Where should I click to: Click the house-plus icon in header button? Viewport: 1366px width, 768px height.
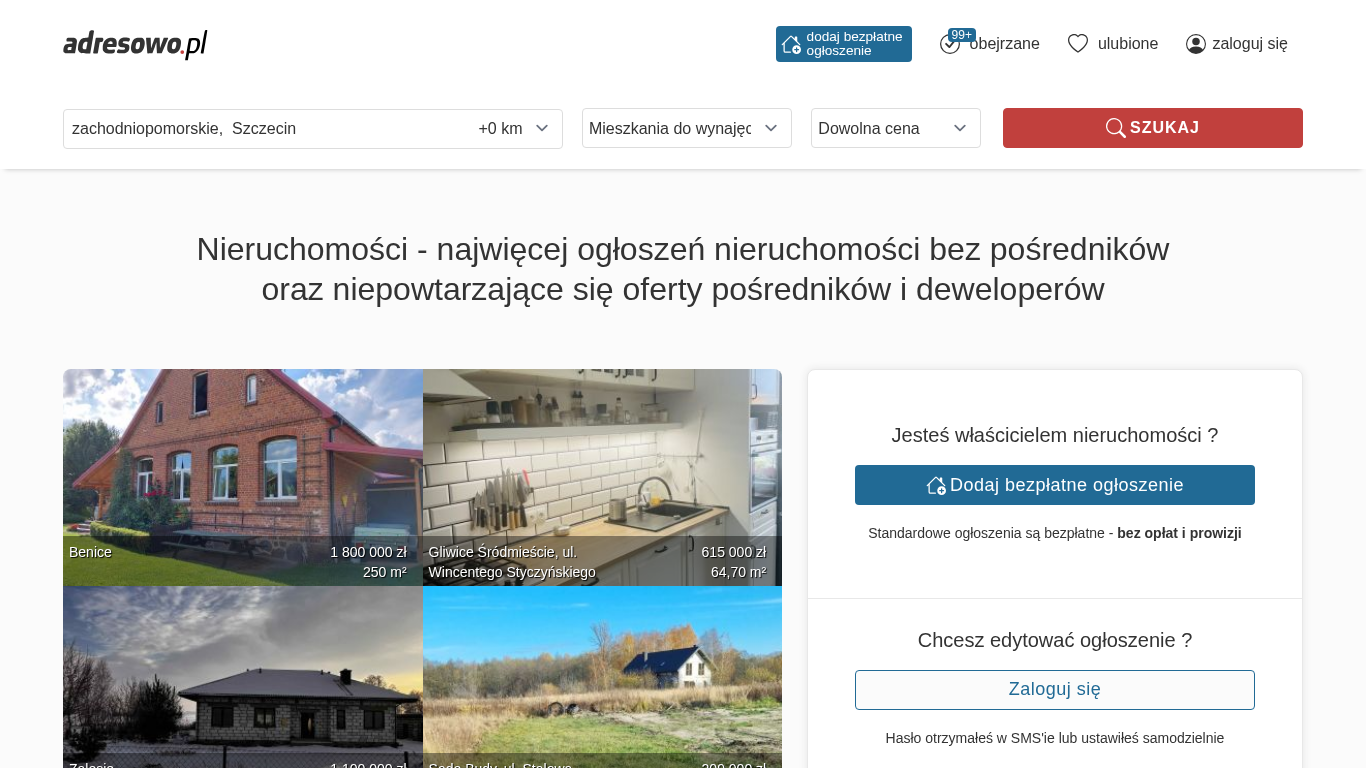(x=791, y=44)
